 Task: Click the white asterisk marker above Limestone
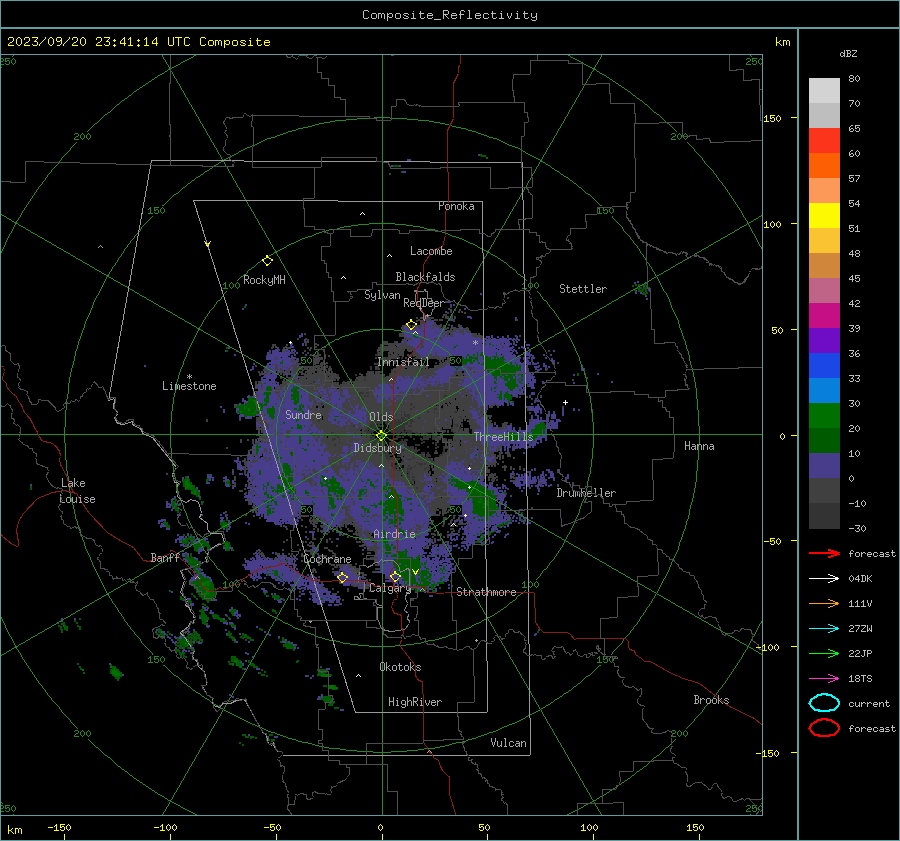tap(189, 377)
